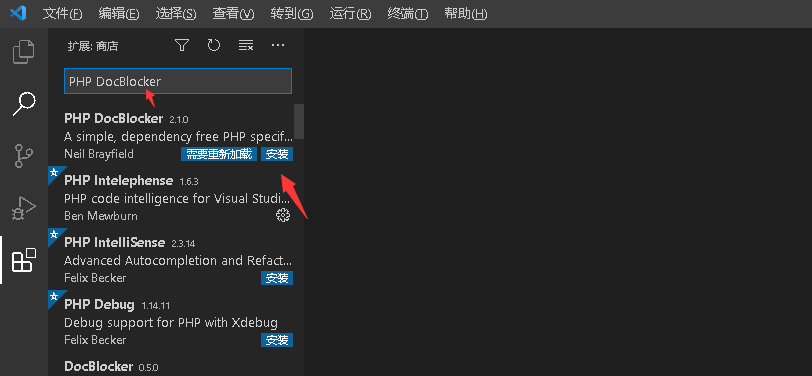Click the VS Code logo icon
Screen dimensions: 812x376
click(18, 13)
